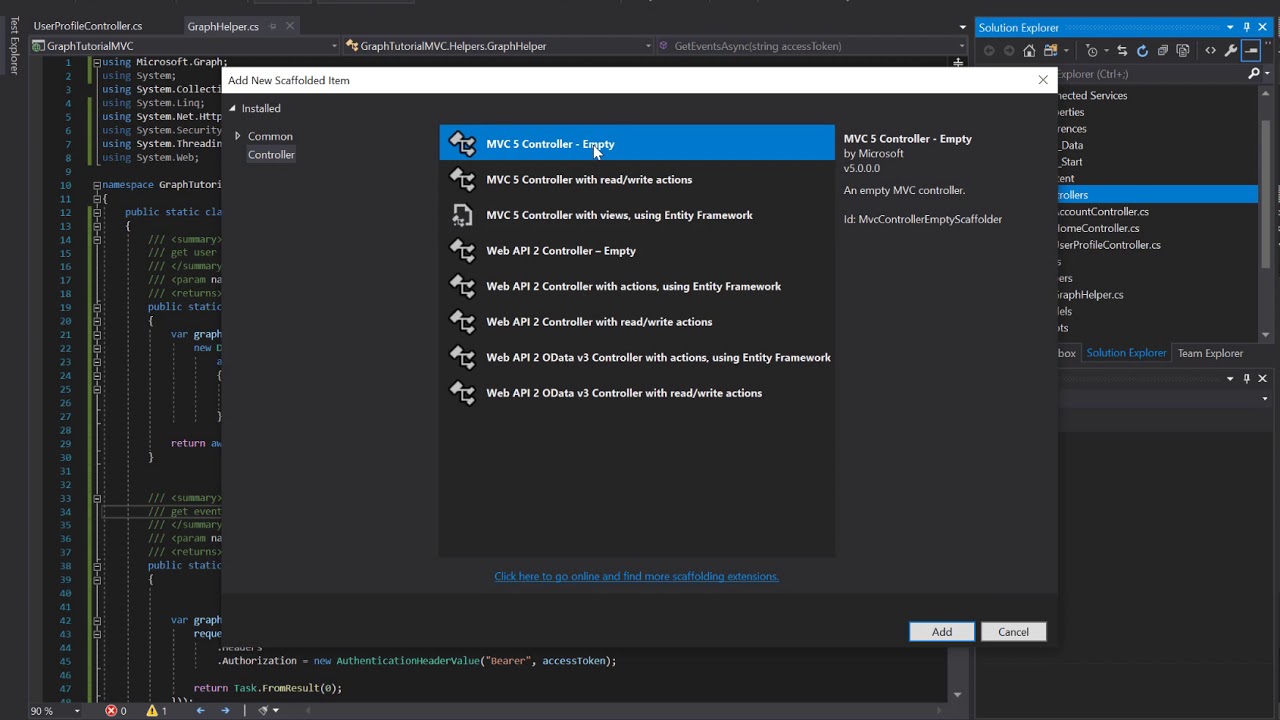Open the Test Explorer side tab
Image resolution: width=1280 pixels, height=720 pixels.
point(13,45)
